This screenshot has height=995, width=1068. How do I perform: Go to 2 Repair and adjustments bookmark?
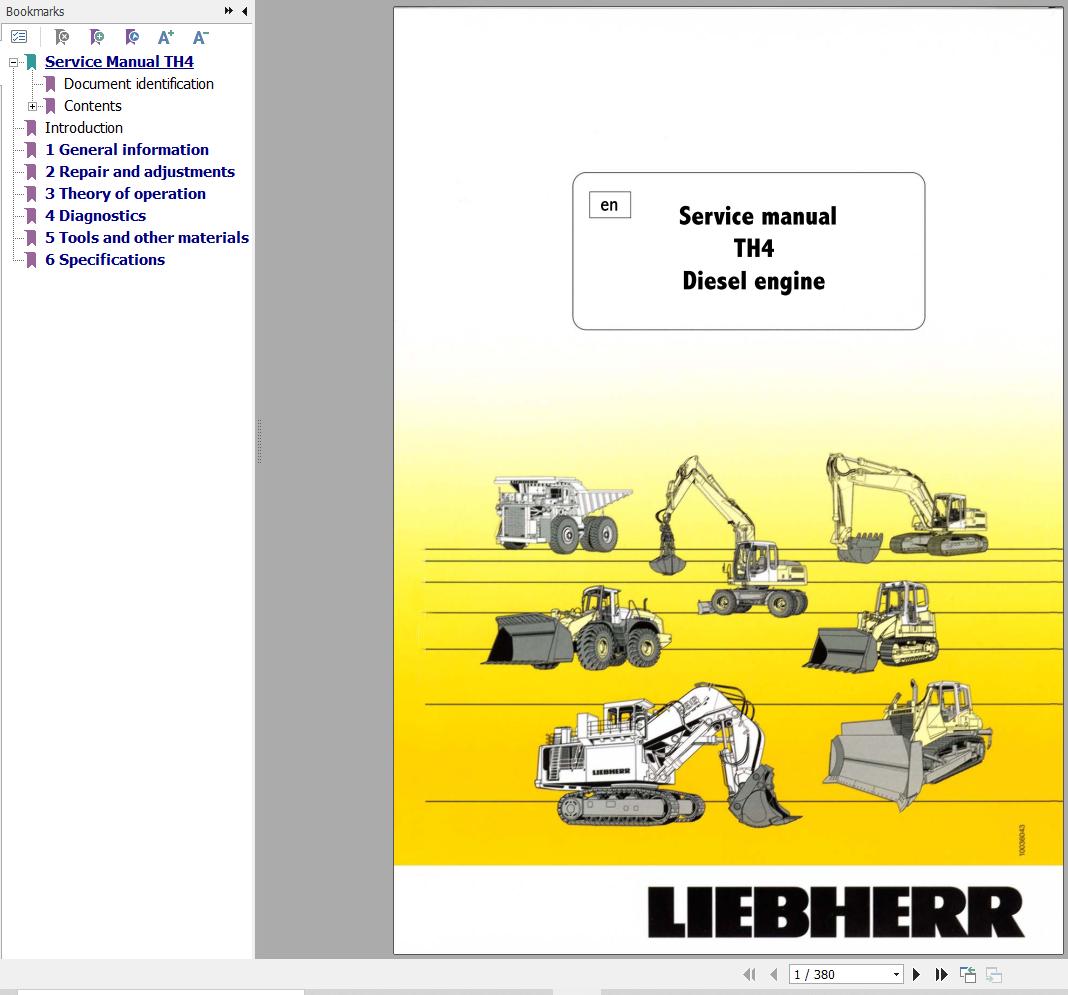(x=140, y=171)
